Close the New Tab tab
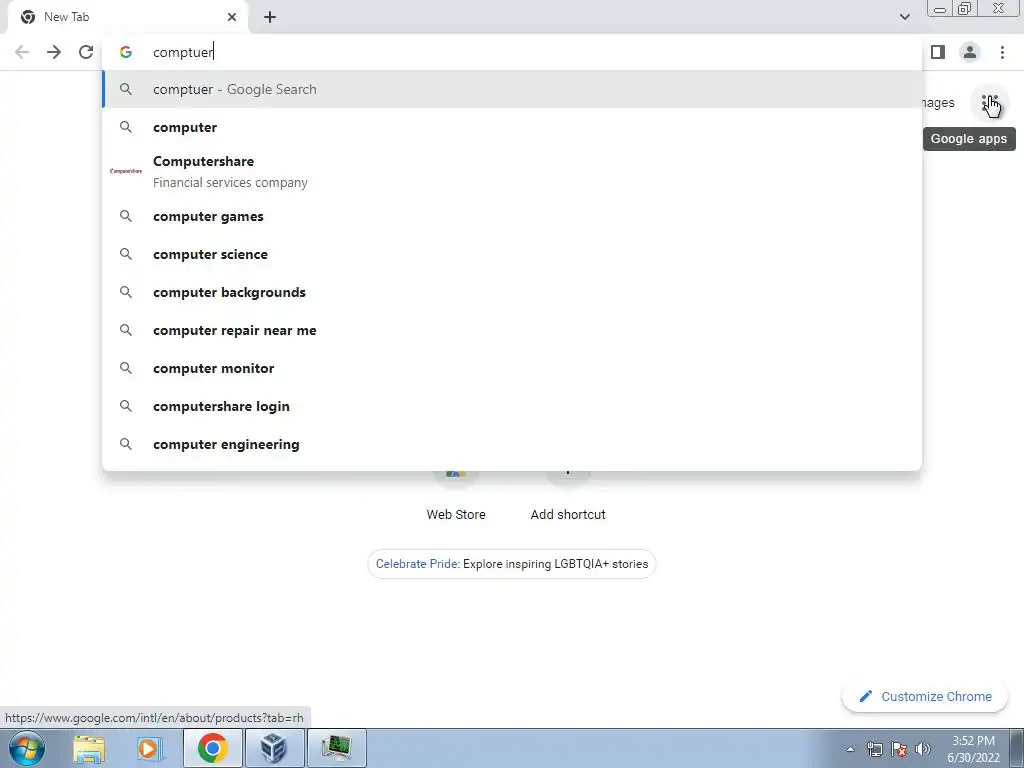This screenshot has height=768, width=1024. pos(232,17)
